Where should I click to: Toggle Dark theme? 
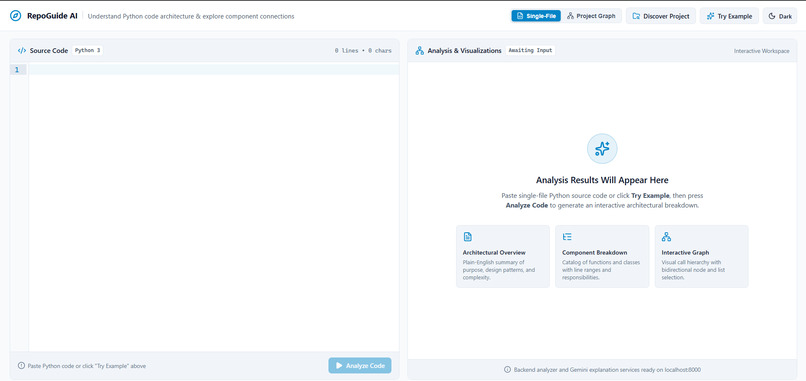point(780,16)
